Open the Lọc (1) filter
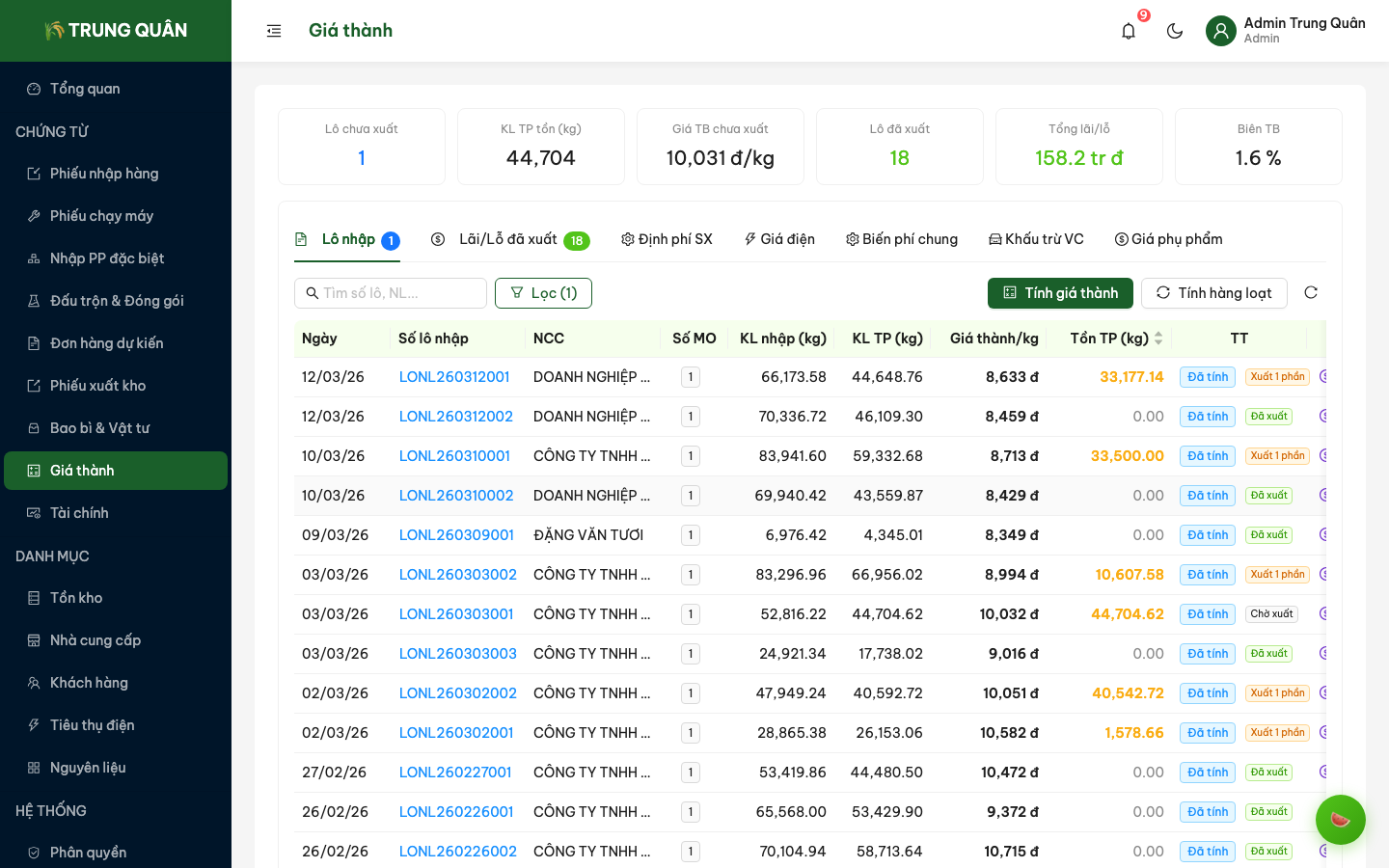 point(543,293)
